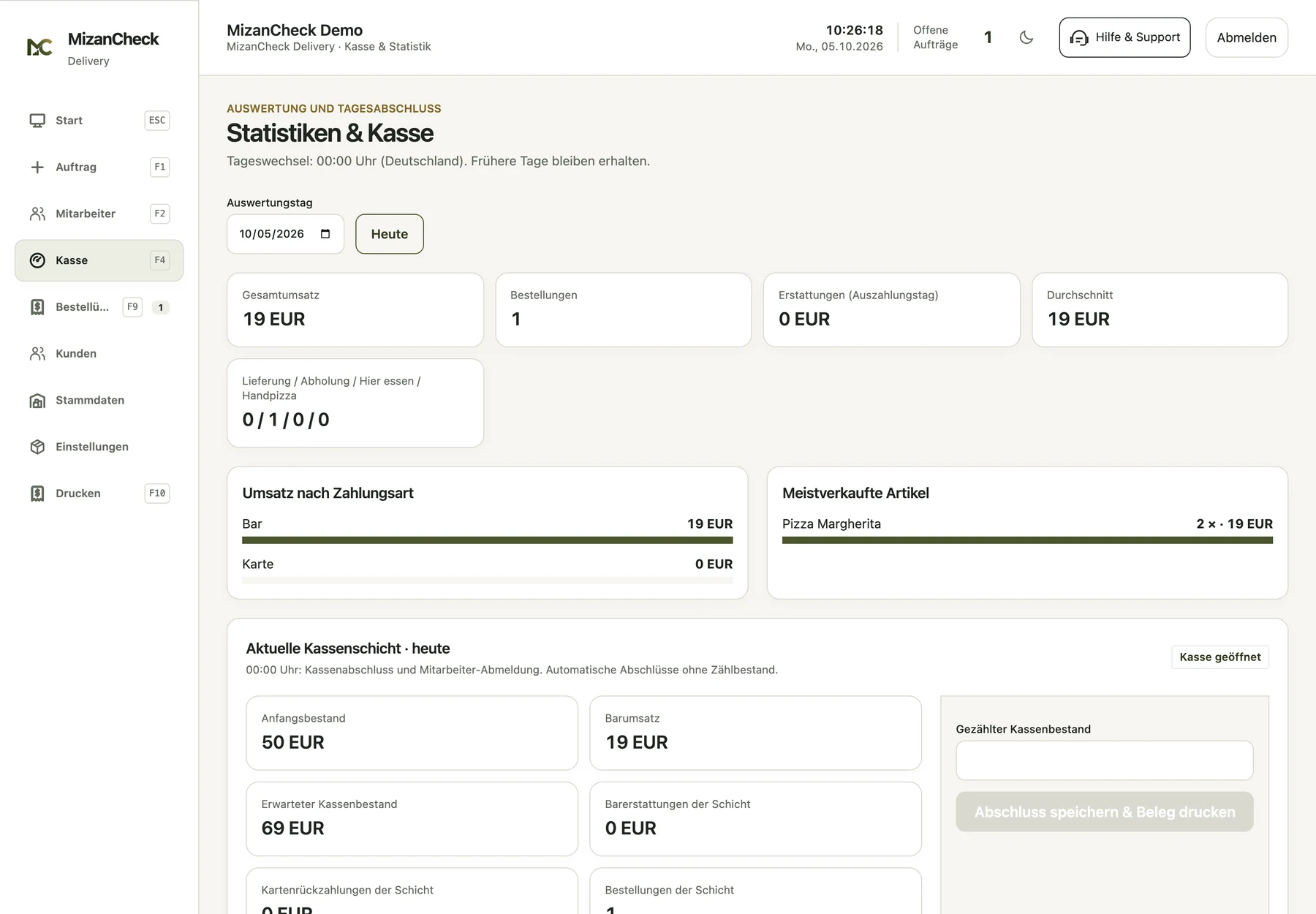Click the Drucken receipt icon
Screen dimensions: 1316x914
(x=37, y=494)
